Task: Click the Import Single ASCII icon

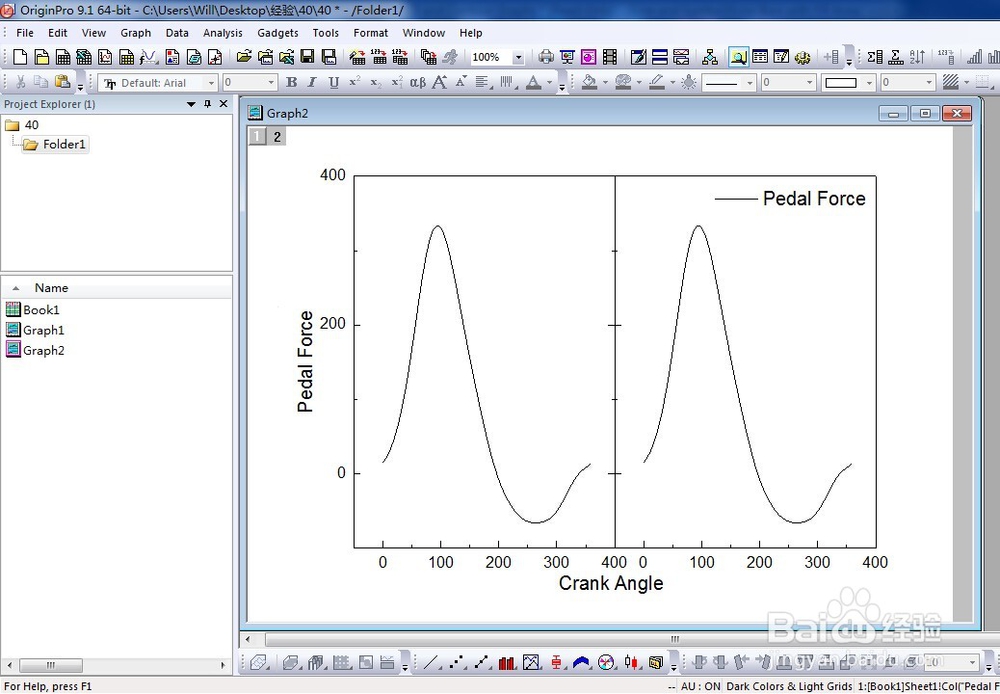Action: [x=379, y=57]
